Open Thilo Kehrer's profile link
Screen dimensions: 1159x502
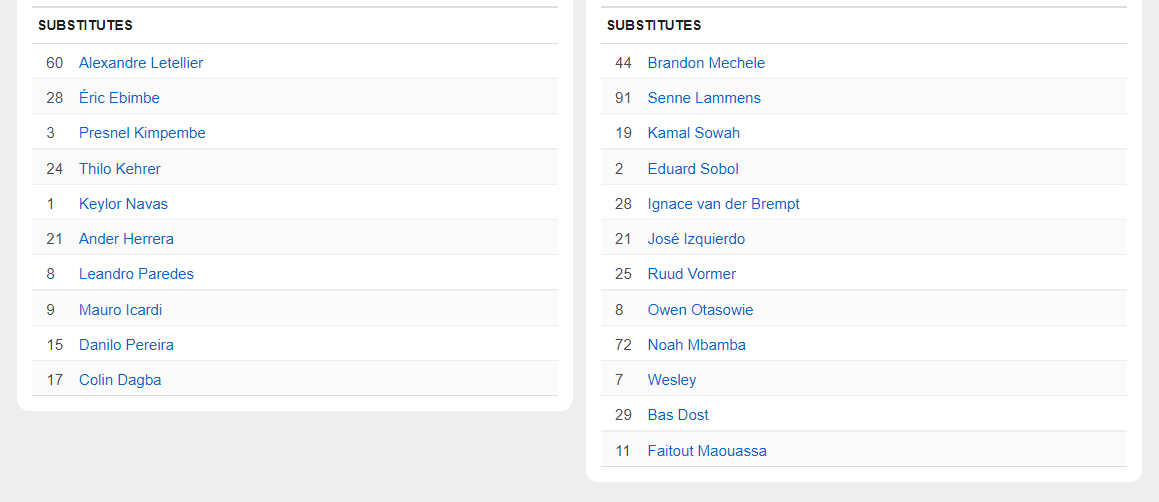(119, 169)
